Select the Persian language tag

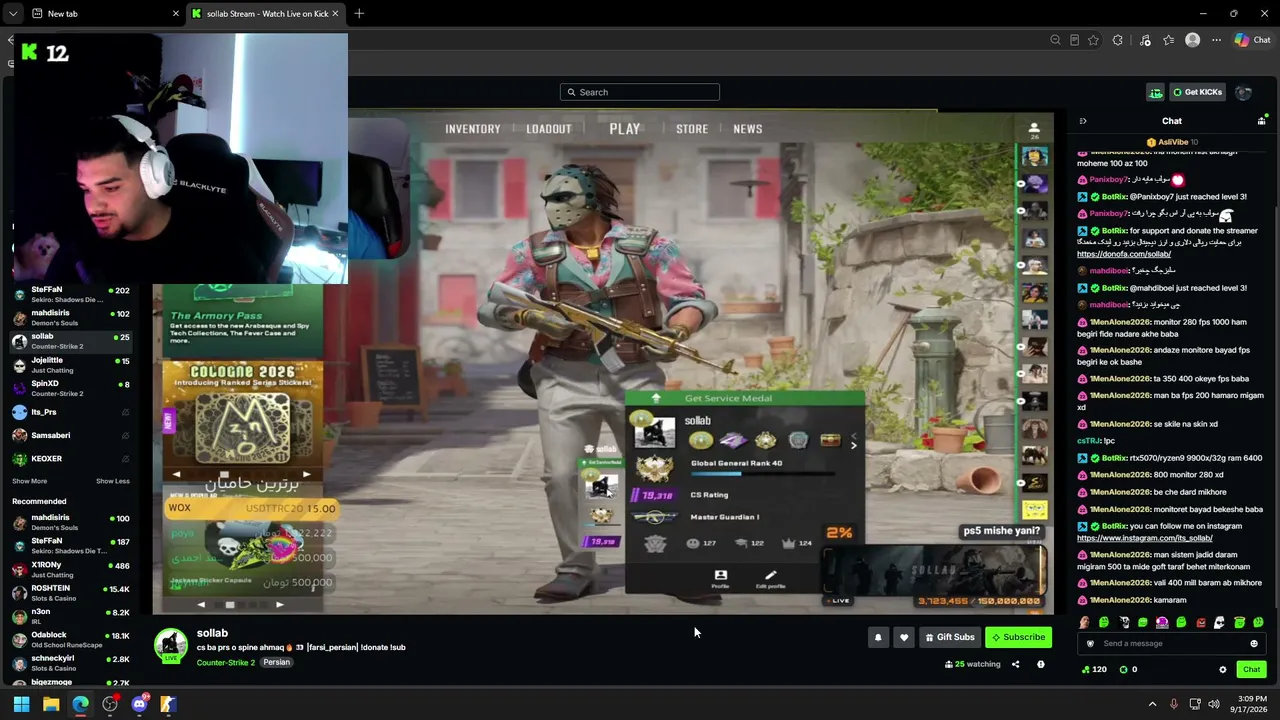277,663
